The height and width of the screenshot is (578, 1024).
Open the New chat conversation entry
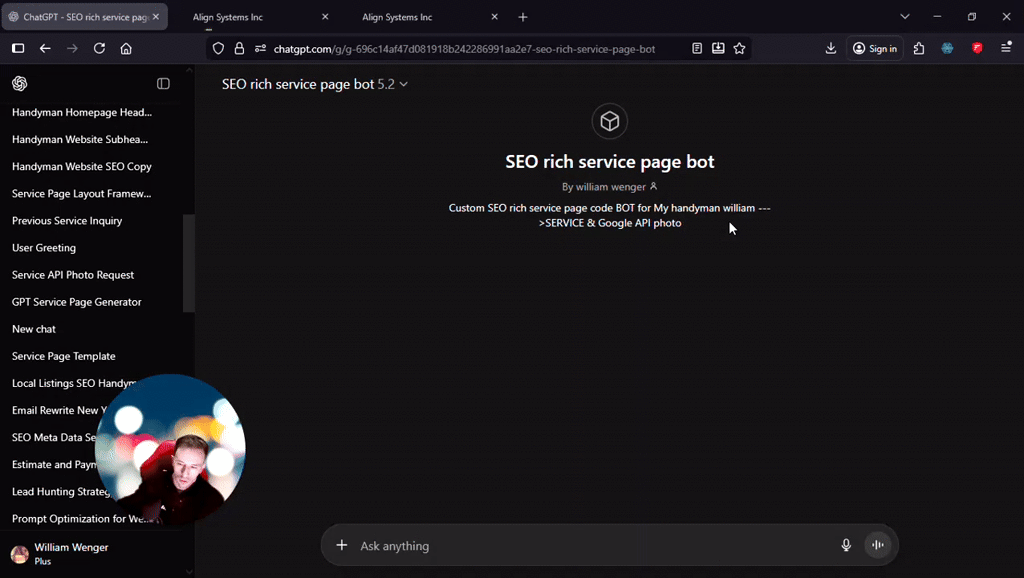click(33, 328)
